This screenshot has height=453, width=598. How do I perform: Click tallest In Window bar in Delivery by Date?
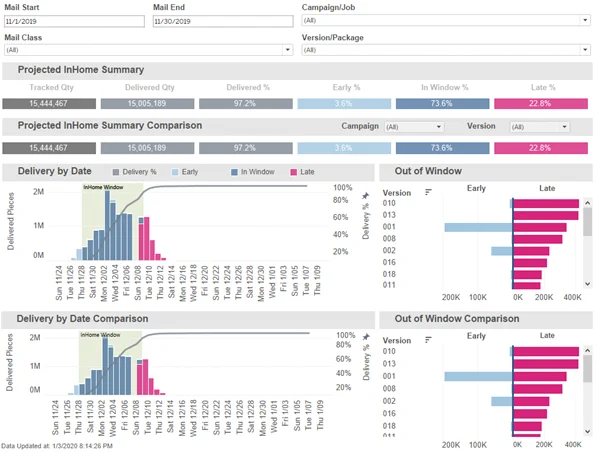click(x=107, y=225)
